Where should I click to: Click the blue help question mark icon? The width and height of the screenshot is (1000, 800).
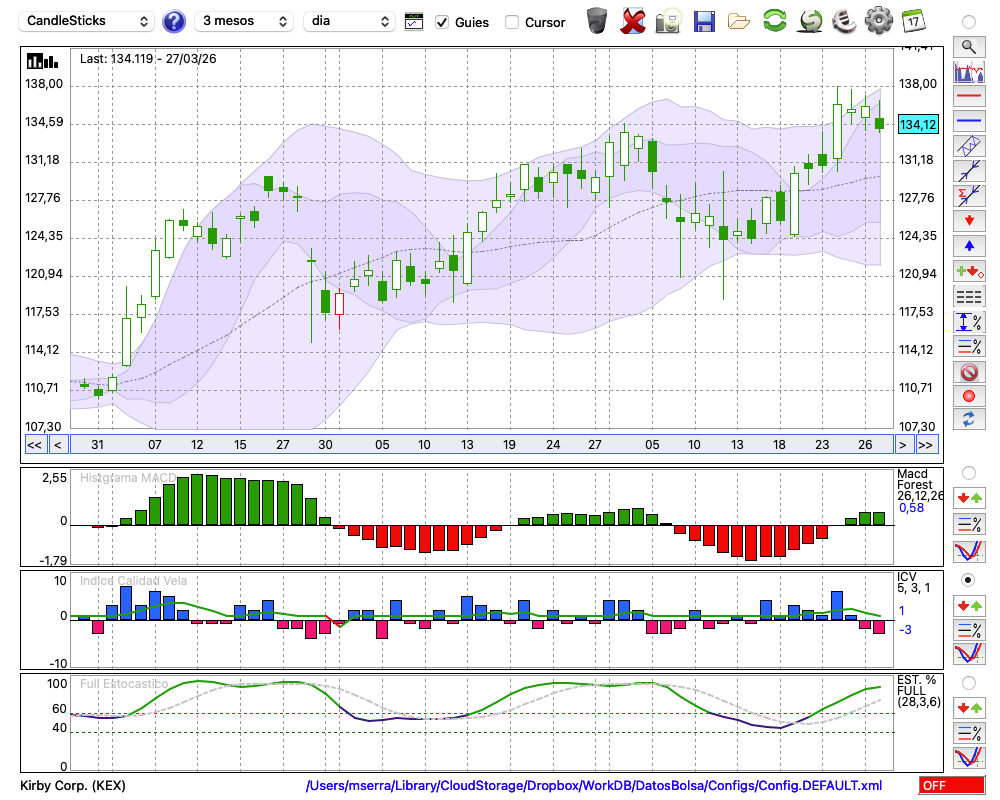[x=174, y=21]
